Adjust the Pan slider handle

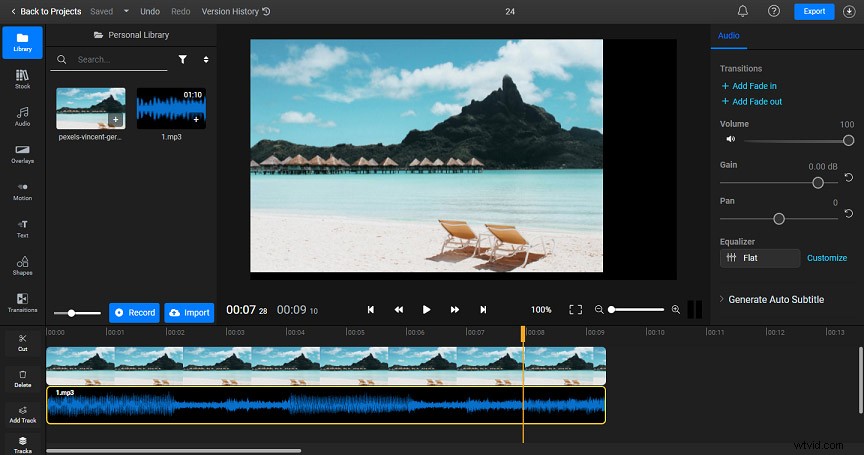779,219
